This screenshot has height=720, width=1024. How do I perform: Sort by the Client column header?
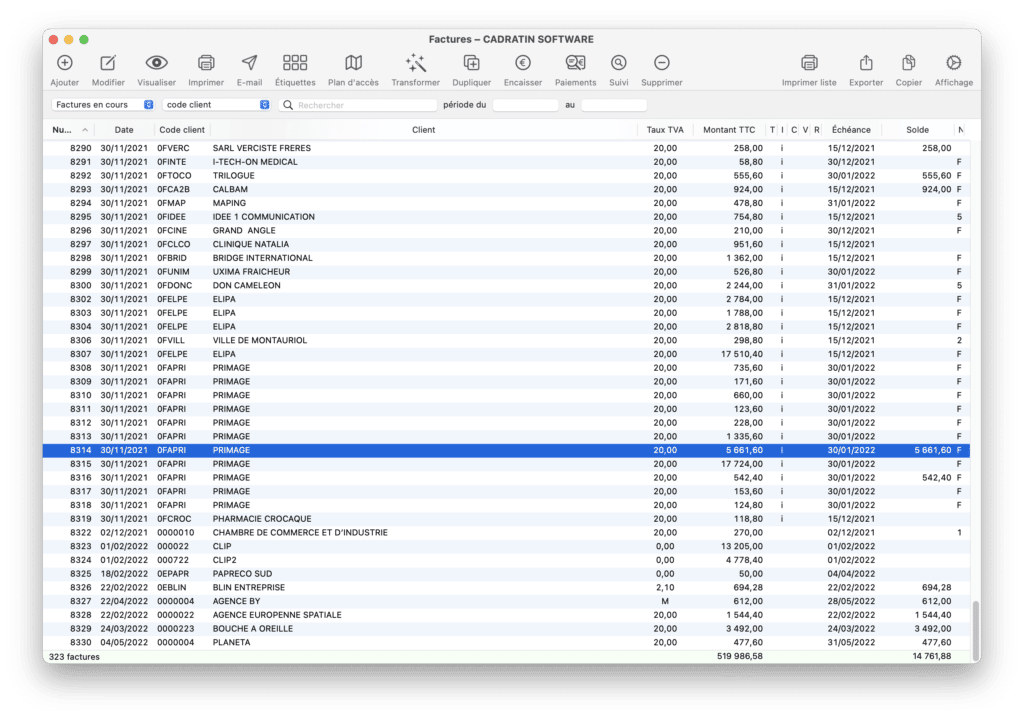point(423,130)
